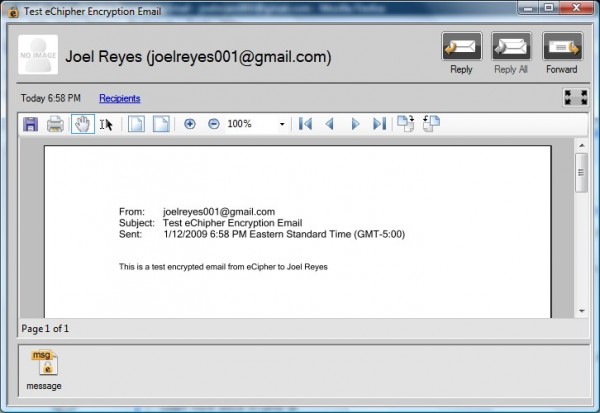The width and height of the screenshot is (600, 413).
Task: Zoom out with the minus icon
Action: click(x=214, y=124)
